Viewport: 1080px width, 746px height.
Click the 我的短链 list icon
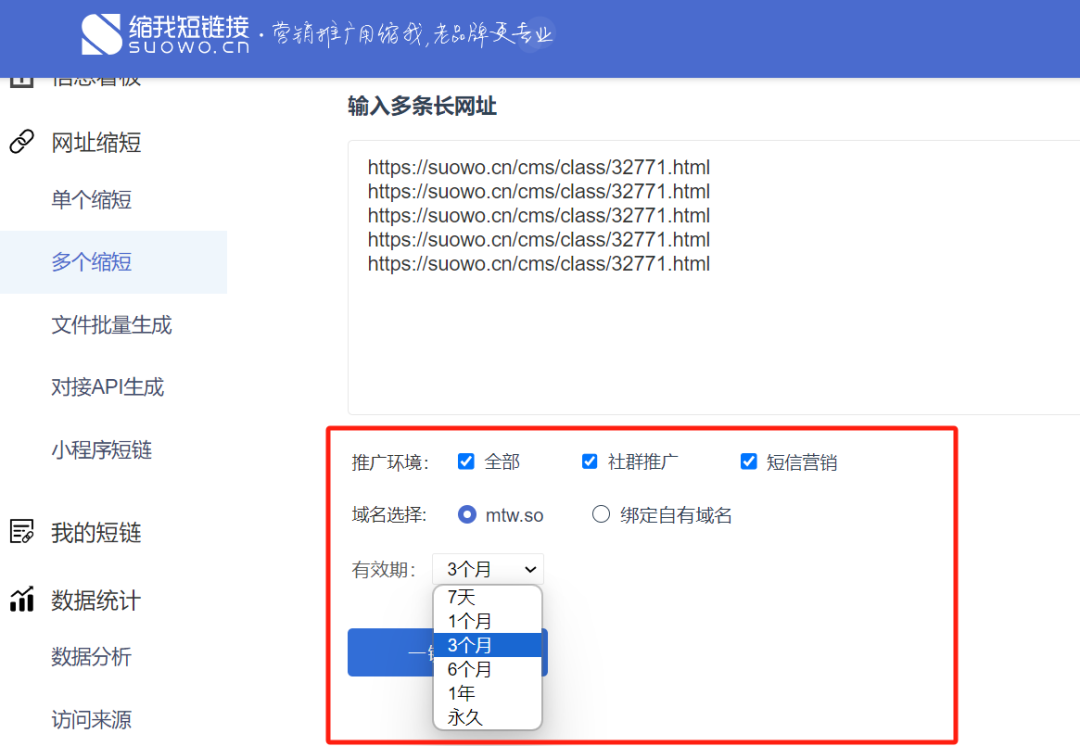pyautogui.click(x=22, y=532)
